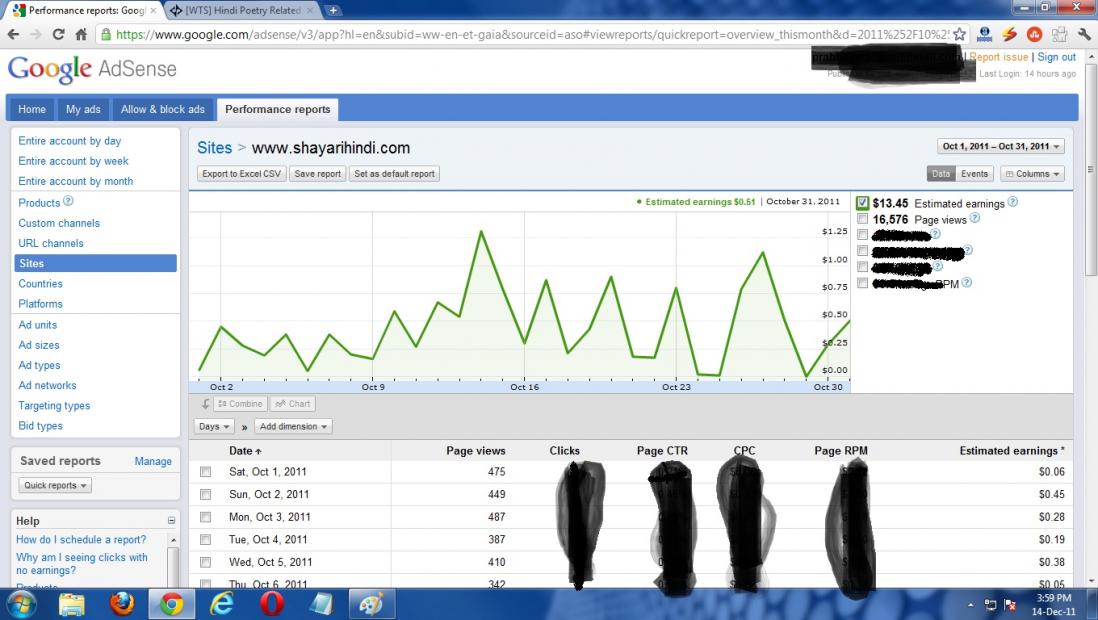Show help for Page views metric

coord(975,219)
